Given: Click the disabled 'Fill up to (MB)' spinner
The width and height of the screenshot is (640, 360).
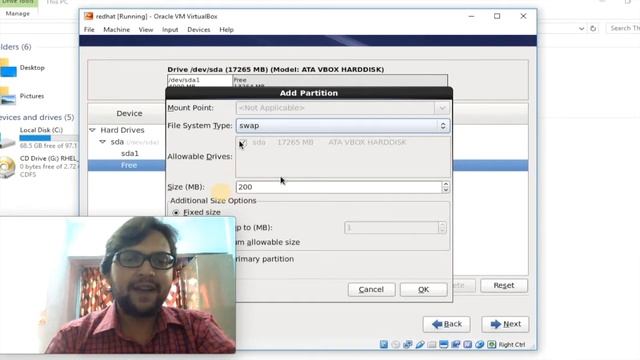Looking at the screenshot, I should click(x=395, y=228).
